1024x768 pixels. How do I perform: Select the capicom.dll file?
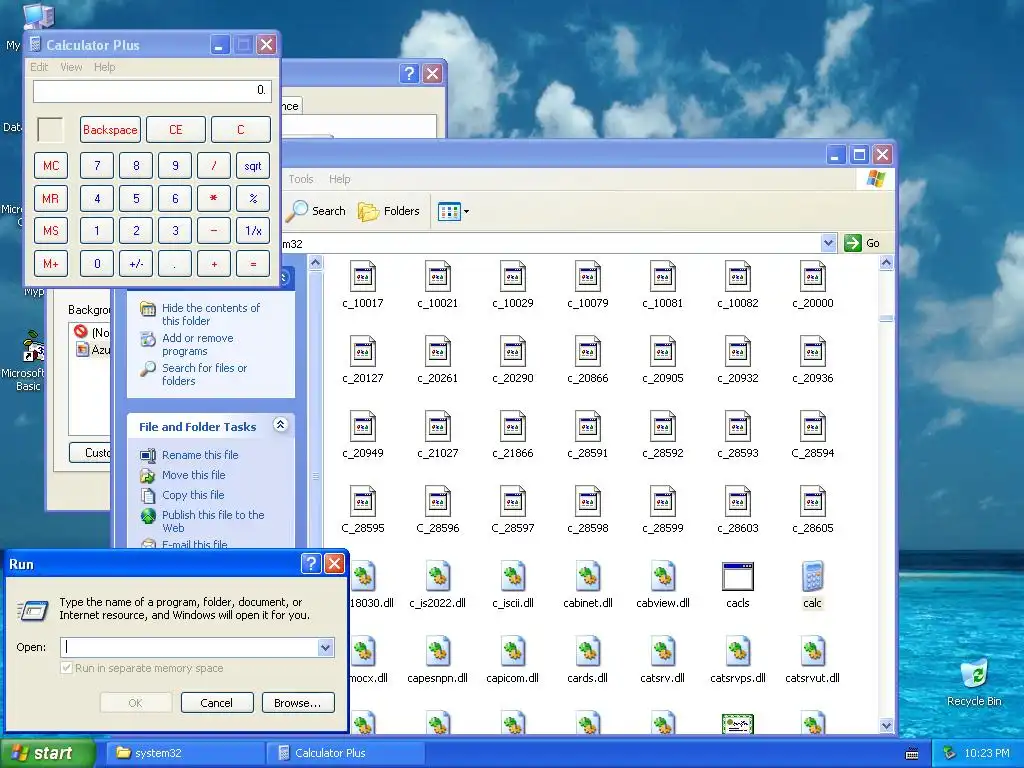click(x=513, y=660)
